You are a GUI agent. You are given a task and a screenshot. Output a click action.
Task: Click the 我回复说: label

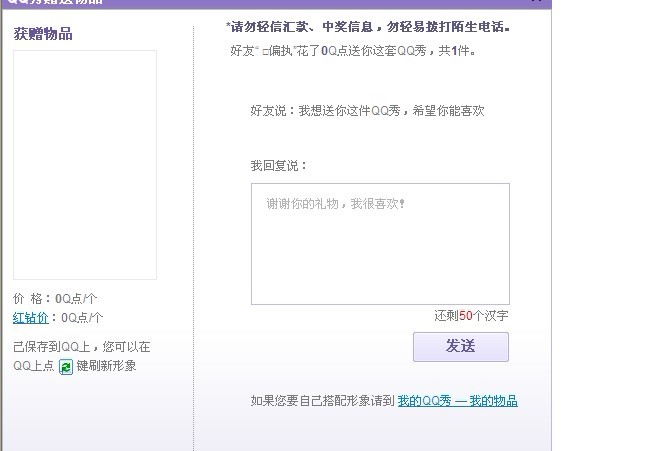point(279,166)
